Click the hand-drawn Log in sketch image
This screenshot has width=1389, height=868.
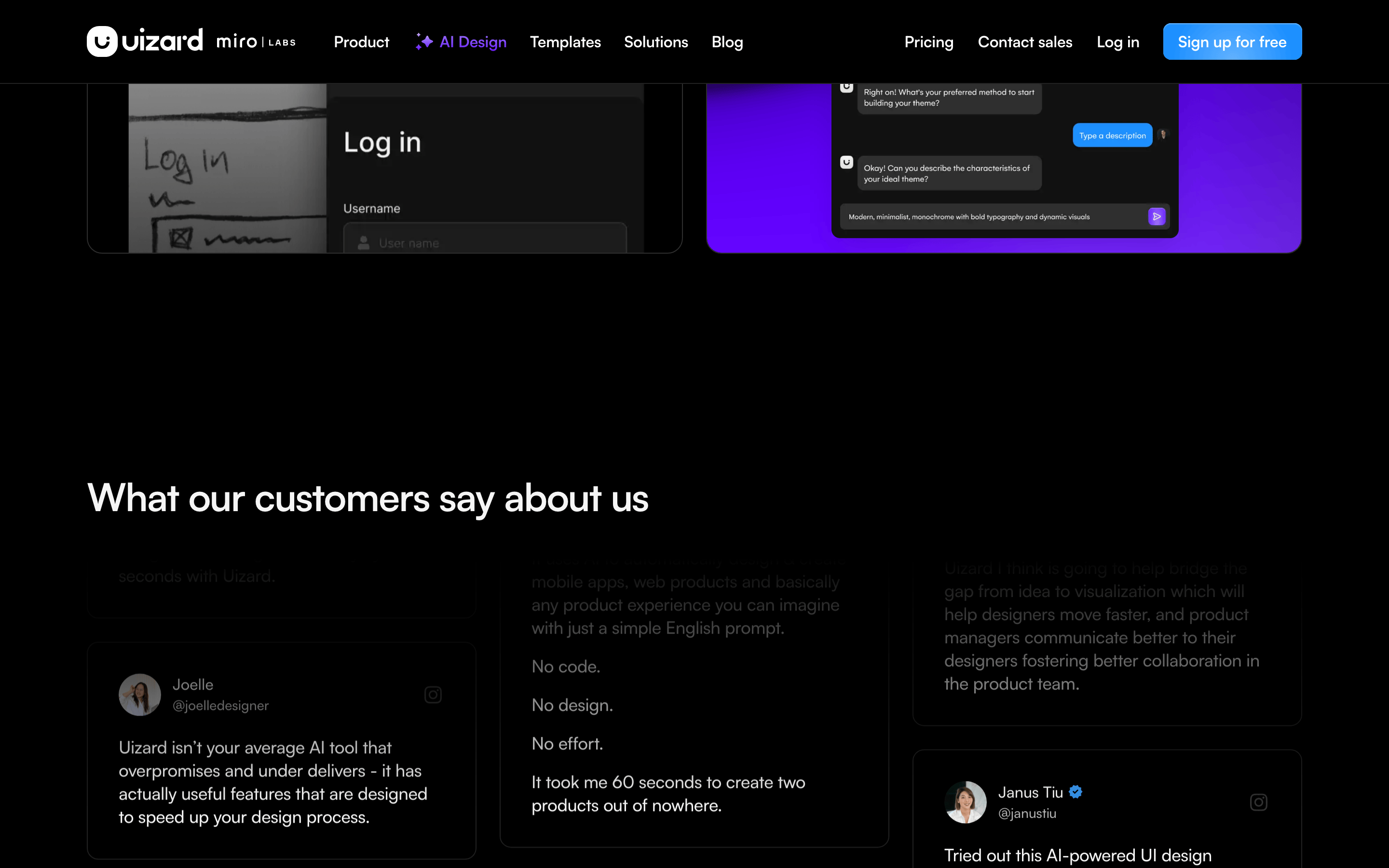pos(227,168)
